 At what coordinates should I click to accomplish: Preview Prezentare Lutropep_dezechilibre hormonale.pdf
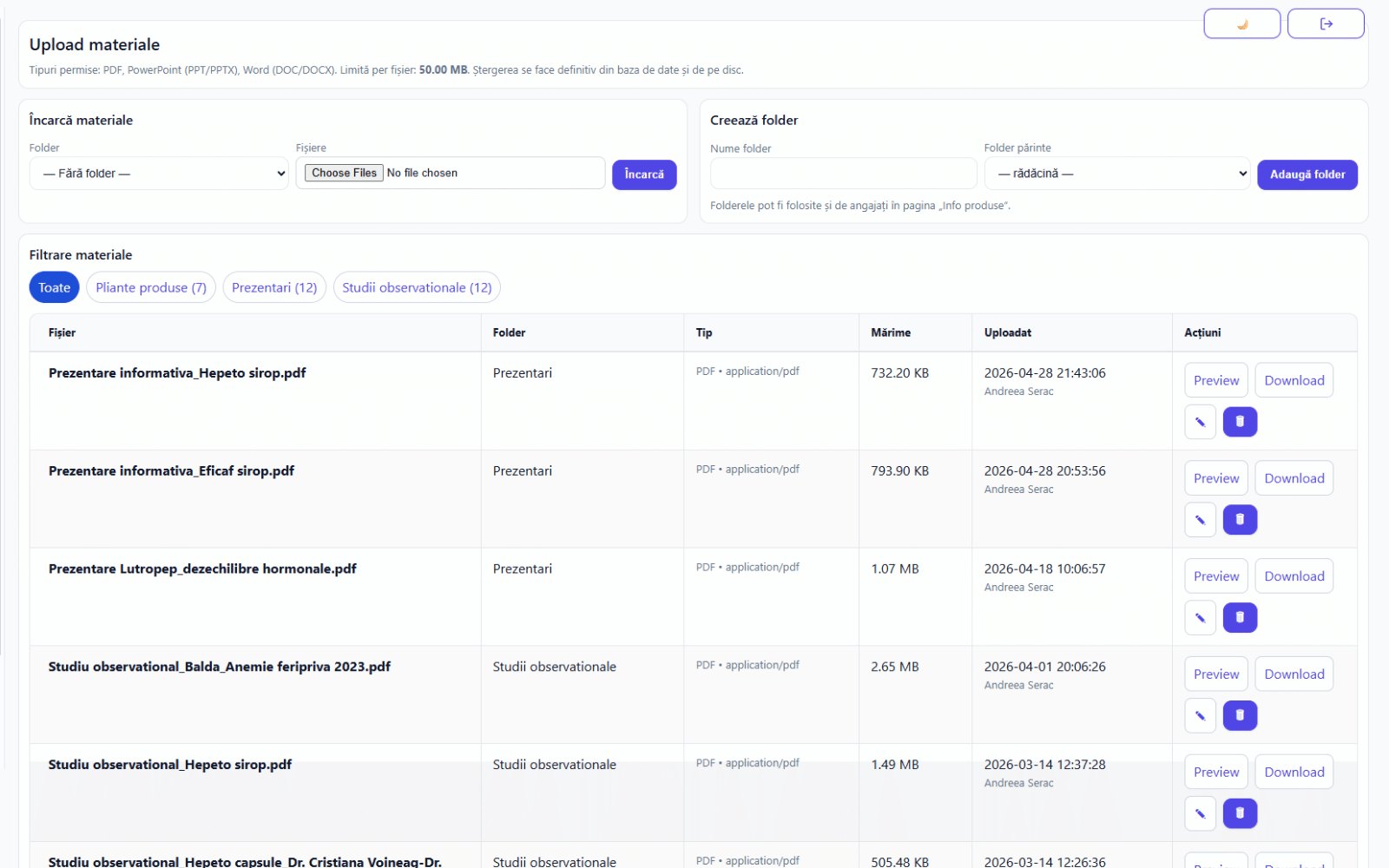click(1216, 576)
